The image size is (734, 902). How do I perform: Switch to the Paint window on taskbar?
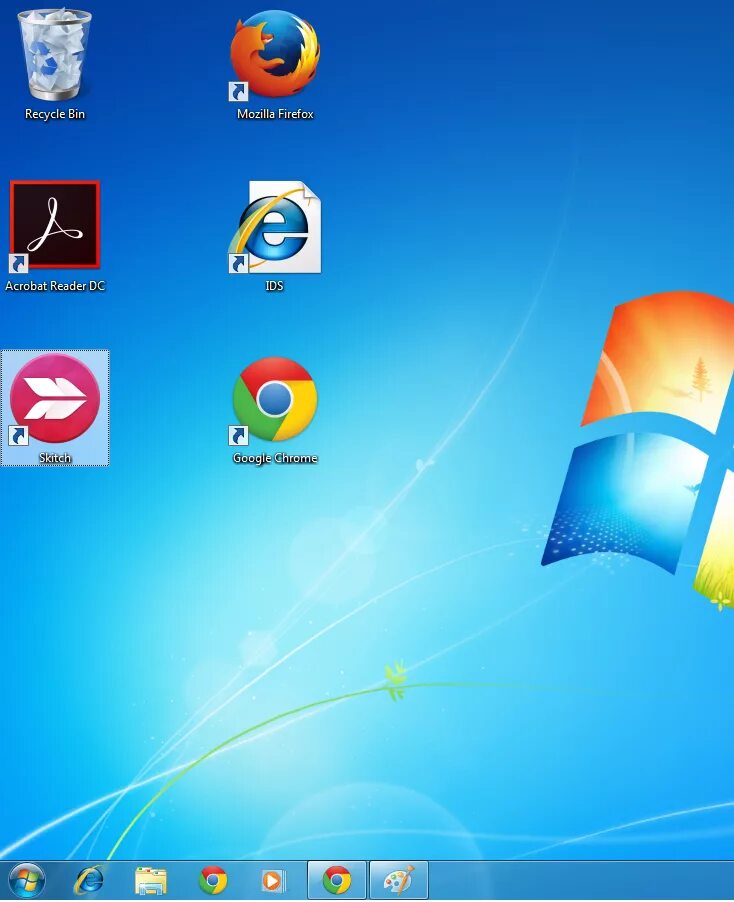point(399,881)
